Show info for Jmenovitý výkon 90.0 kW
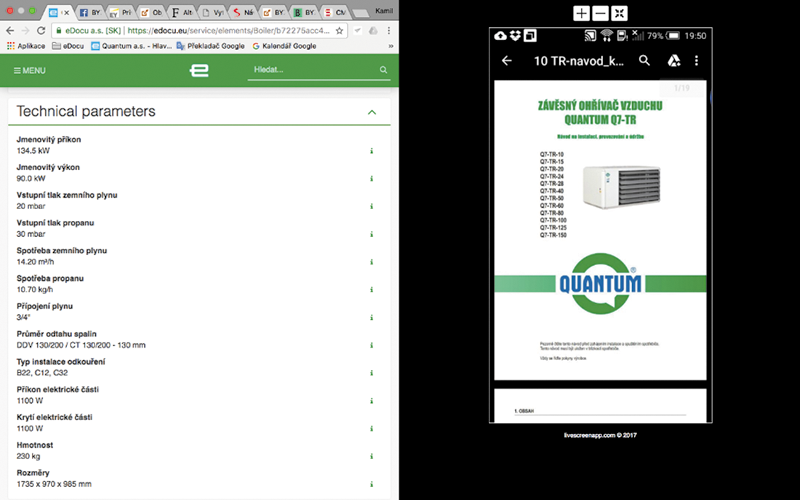Image resolution: width=800 pixels, height=500 pixels. coord(372,179)
